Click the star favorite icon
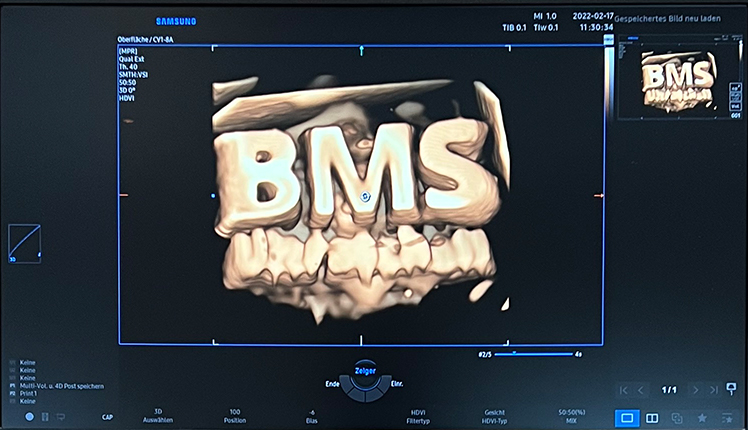This screenshot has width=748, height=430. pos(702,417)
